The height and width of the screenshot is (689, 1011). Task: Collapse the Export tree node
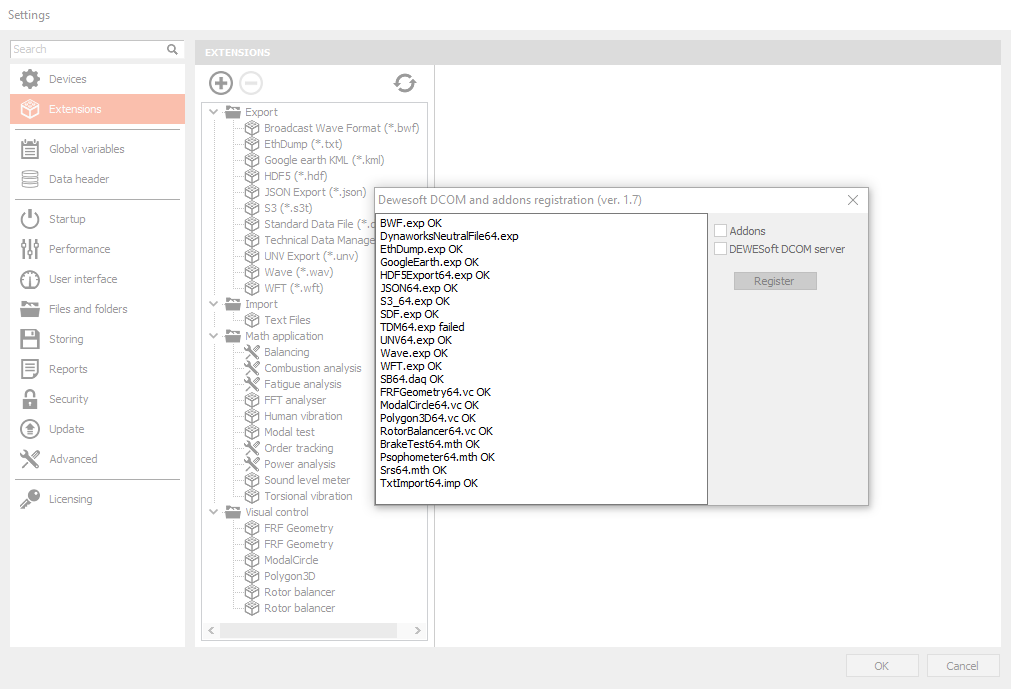click(213, 112)
